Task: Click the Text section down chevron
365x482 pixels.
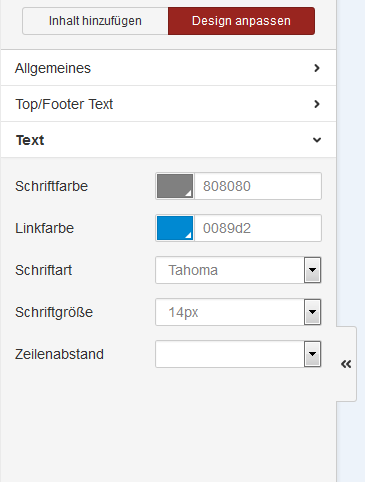Action: [317, 140]
